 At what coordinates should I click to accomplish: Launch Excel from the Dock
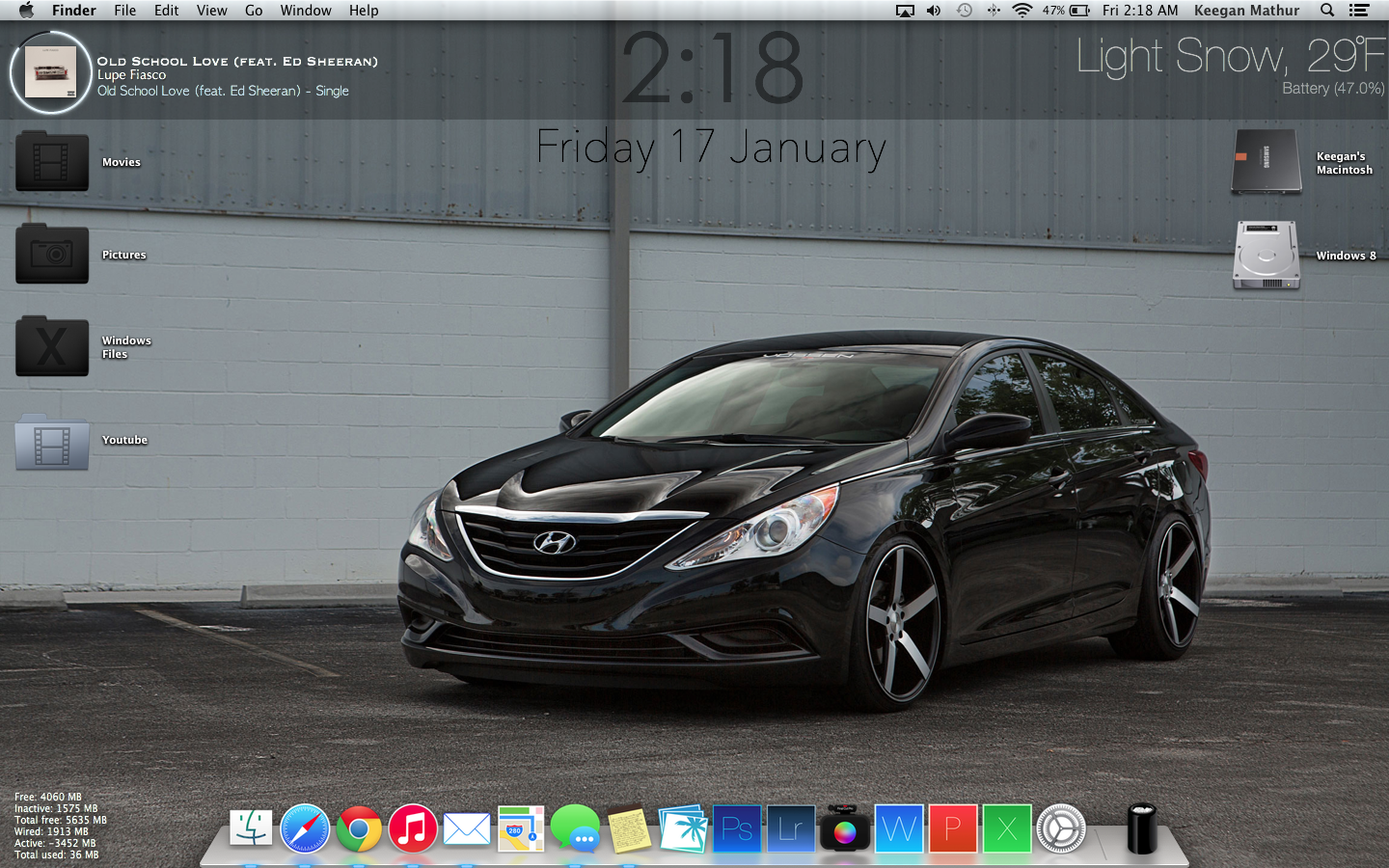(x=1007, y=828)
